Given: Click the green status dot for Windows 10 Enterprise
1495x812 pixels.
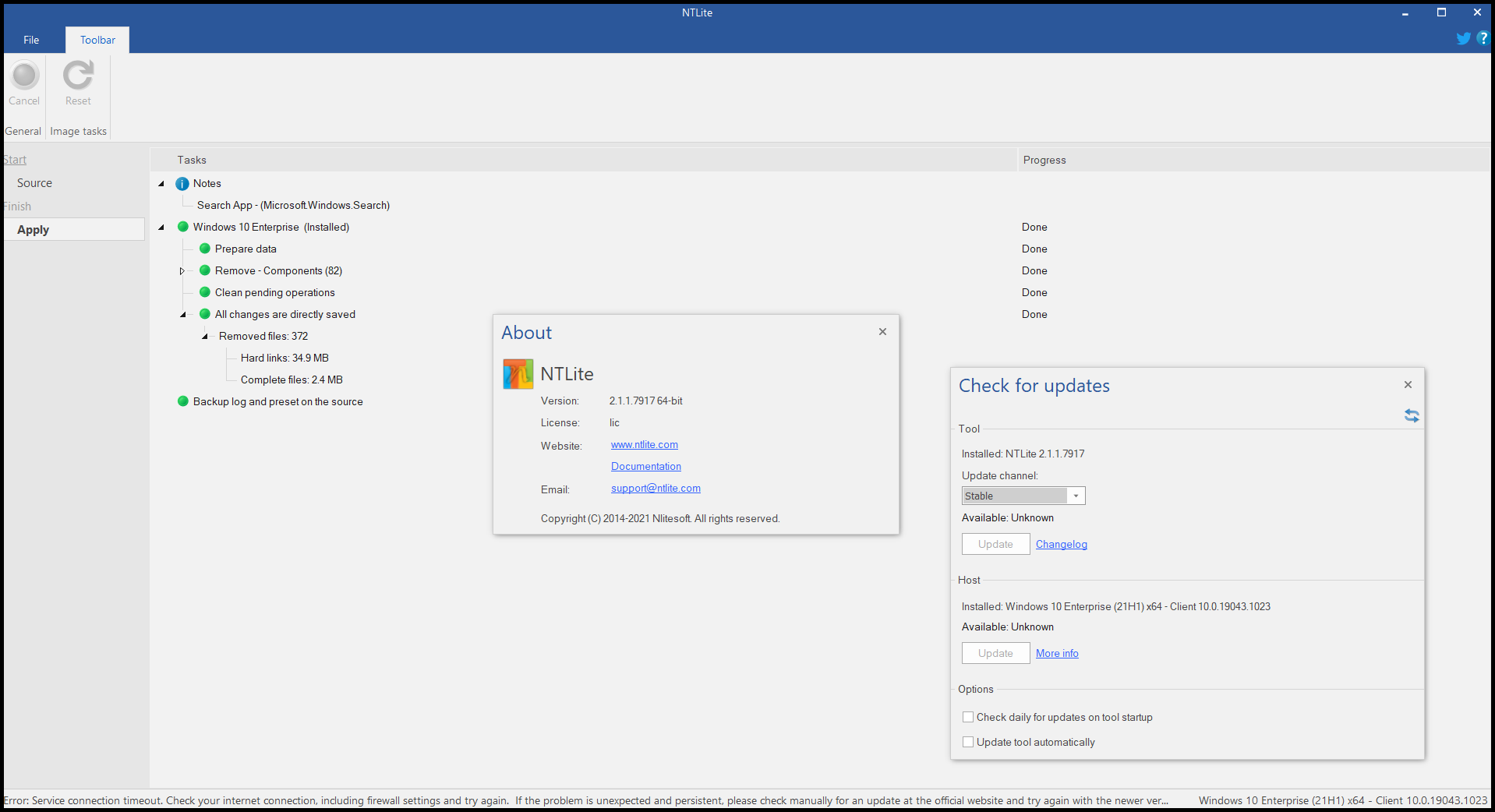Looking at the screenshot, I should coord(183,227).
